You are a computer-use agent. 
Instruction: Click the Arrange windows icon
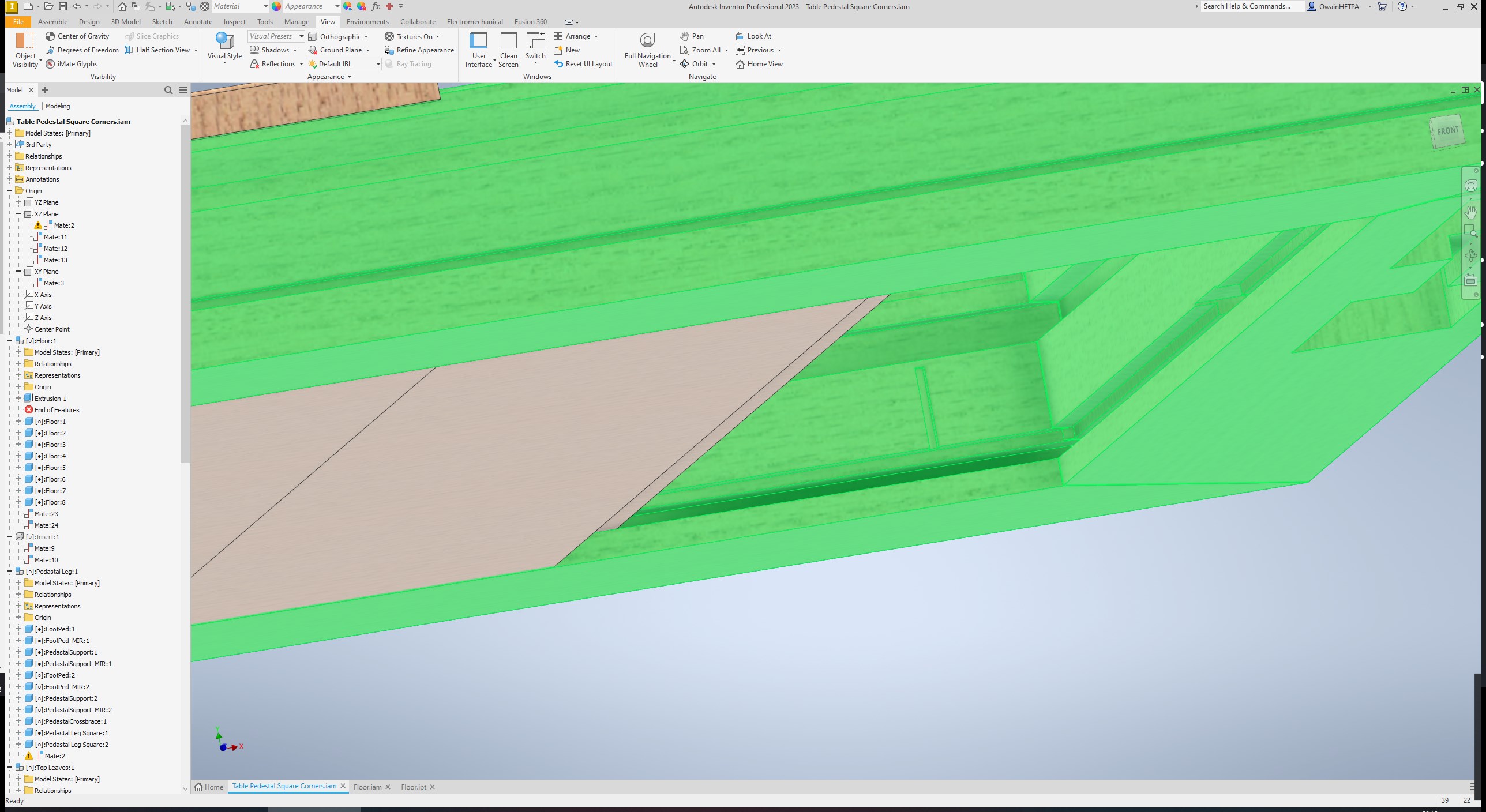[558, 36]
